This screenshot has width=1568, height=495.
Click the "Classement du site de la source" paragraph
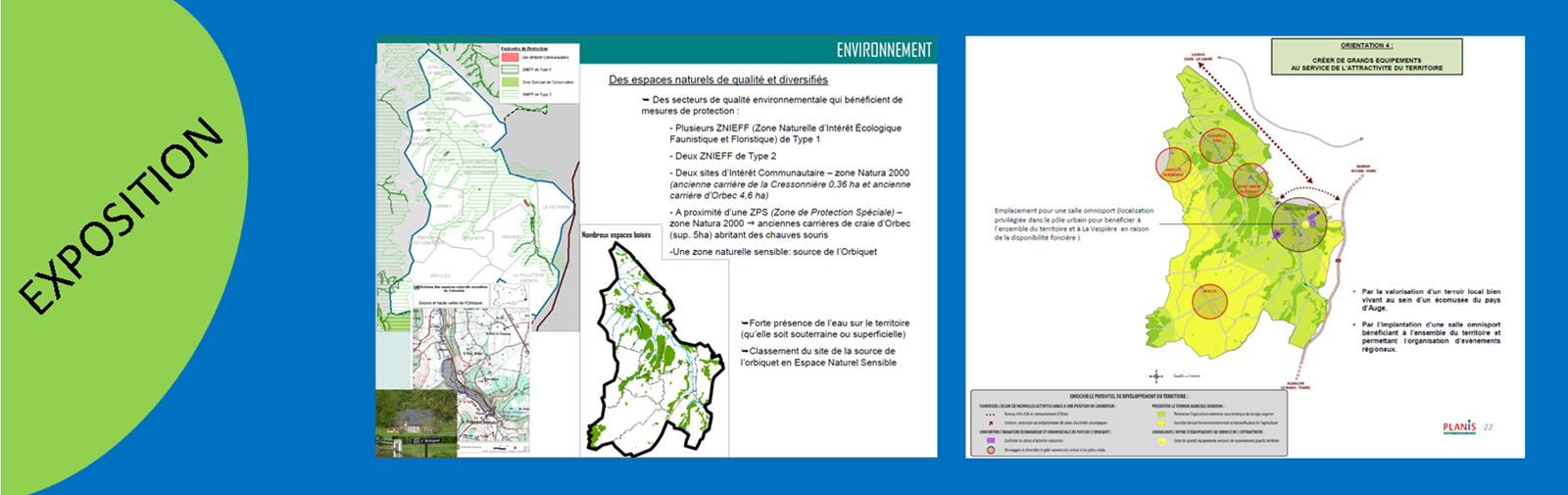818,357
